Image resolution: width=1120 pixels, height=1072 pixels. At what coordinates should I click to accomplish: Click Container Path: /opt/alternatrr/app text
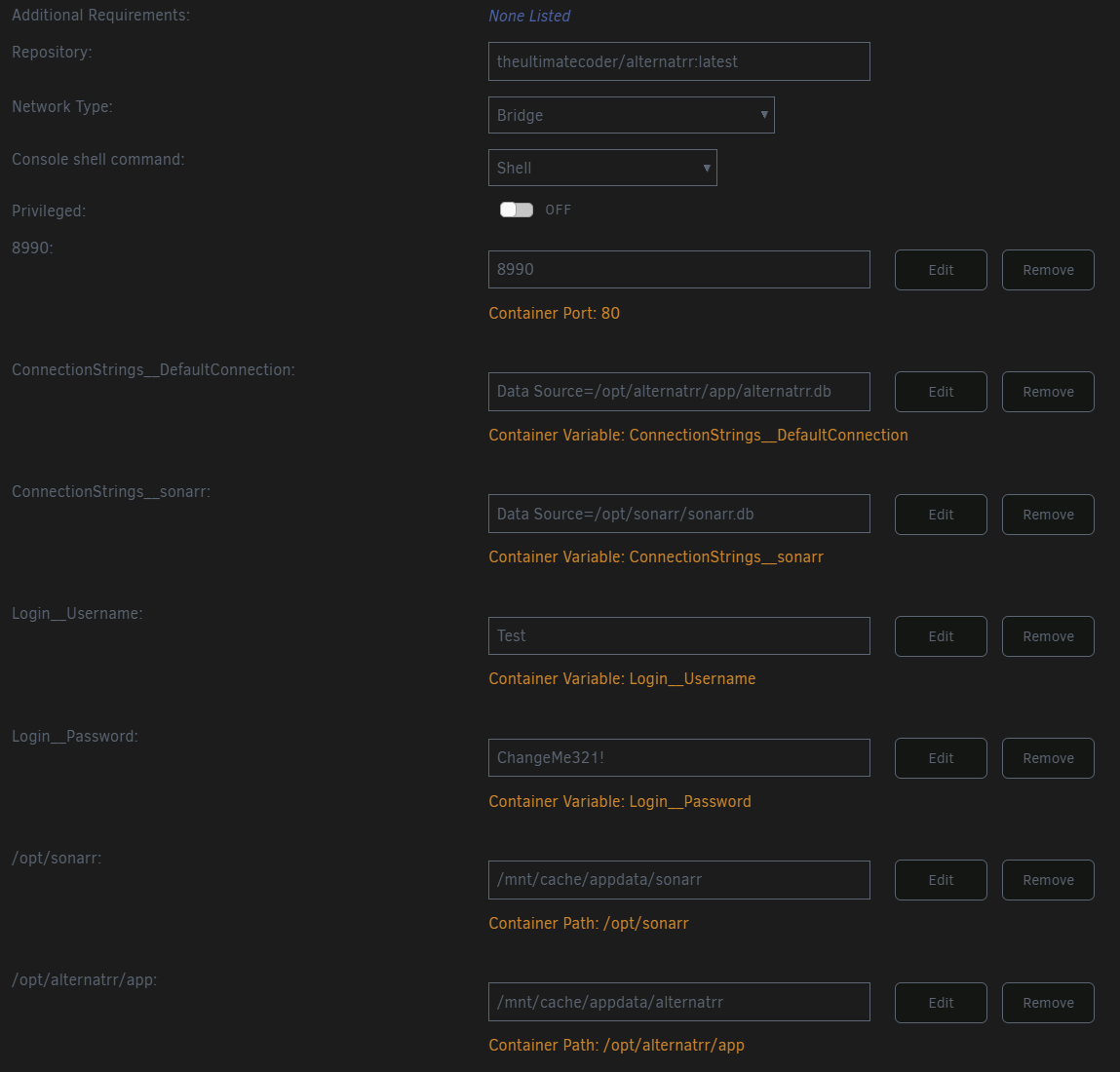click(616, 1046)
